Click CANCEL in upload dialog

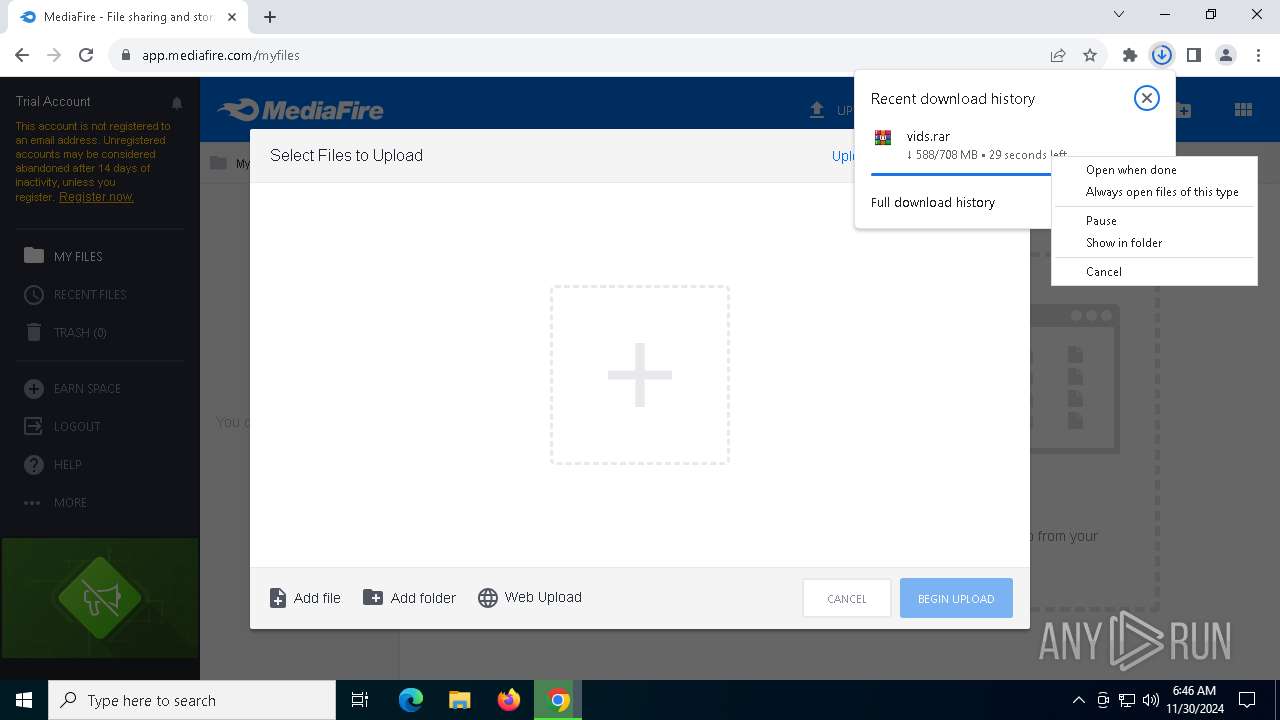coord(847,598)
